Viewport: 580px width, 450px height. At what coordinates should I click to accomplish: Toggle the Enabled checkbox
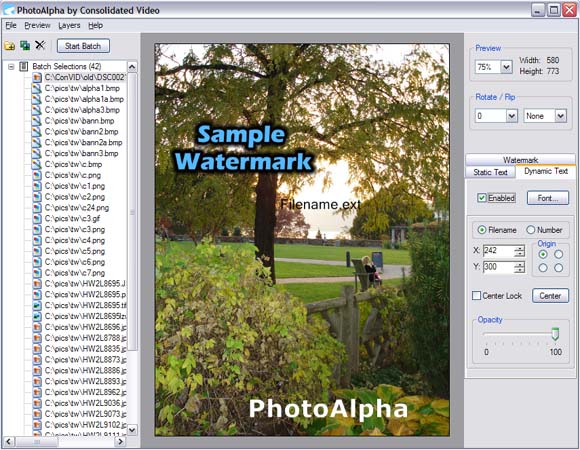tap(481, 198)
